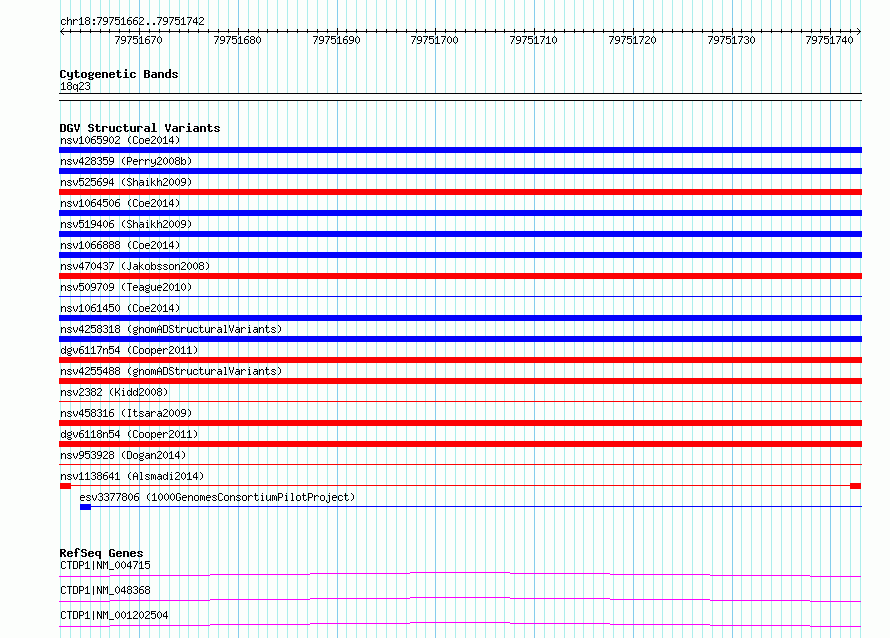The width and height of the screenshot is (890, 638).
Task: Select the nsv525694 red variant bar
Action: tap(460, 192)
